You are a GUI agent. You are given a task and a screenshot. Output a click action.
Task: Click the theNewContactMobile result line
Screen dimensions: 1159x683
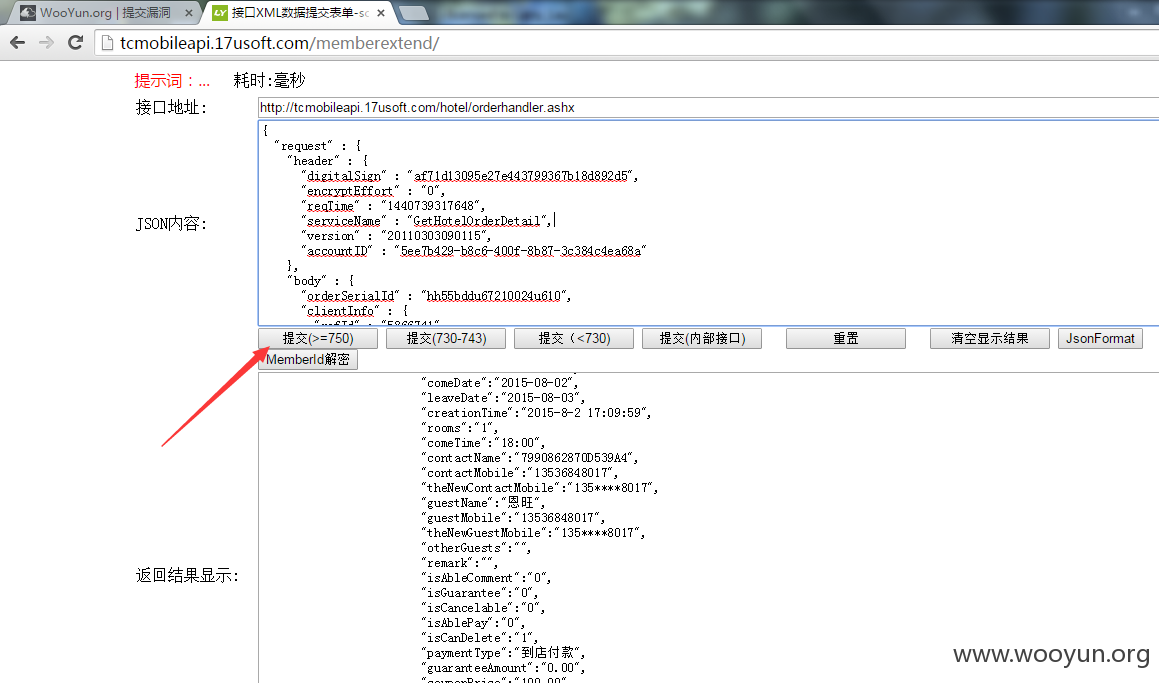pos(540,488)
